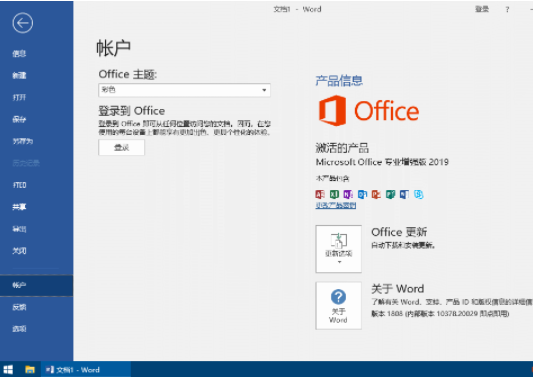Click the help question mark in title bar
Viewport: 533px width, 377px height.
click(508, 10)
